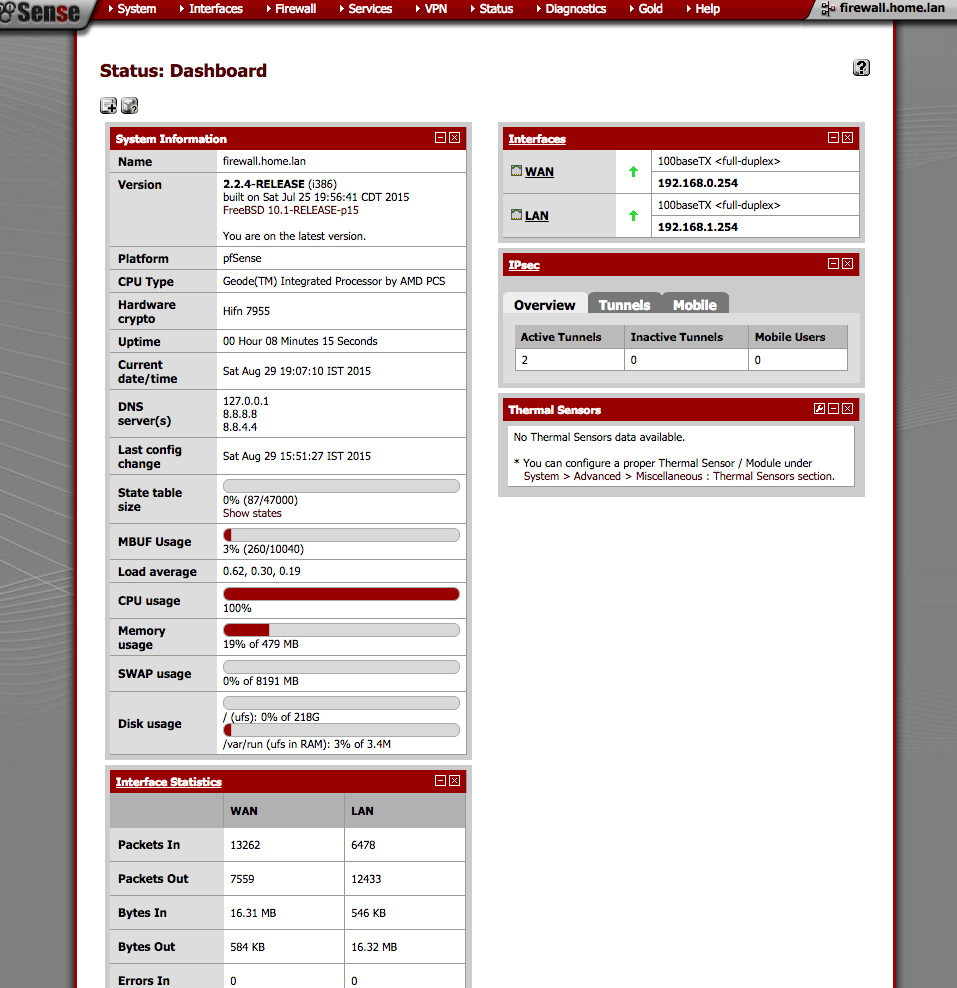
Task: Switch to the IPsec Tunnels tab
Action: point(624,305)
